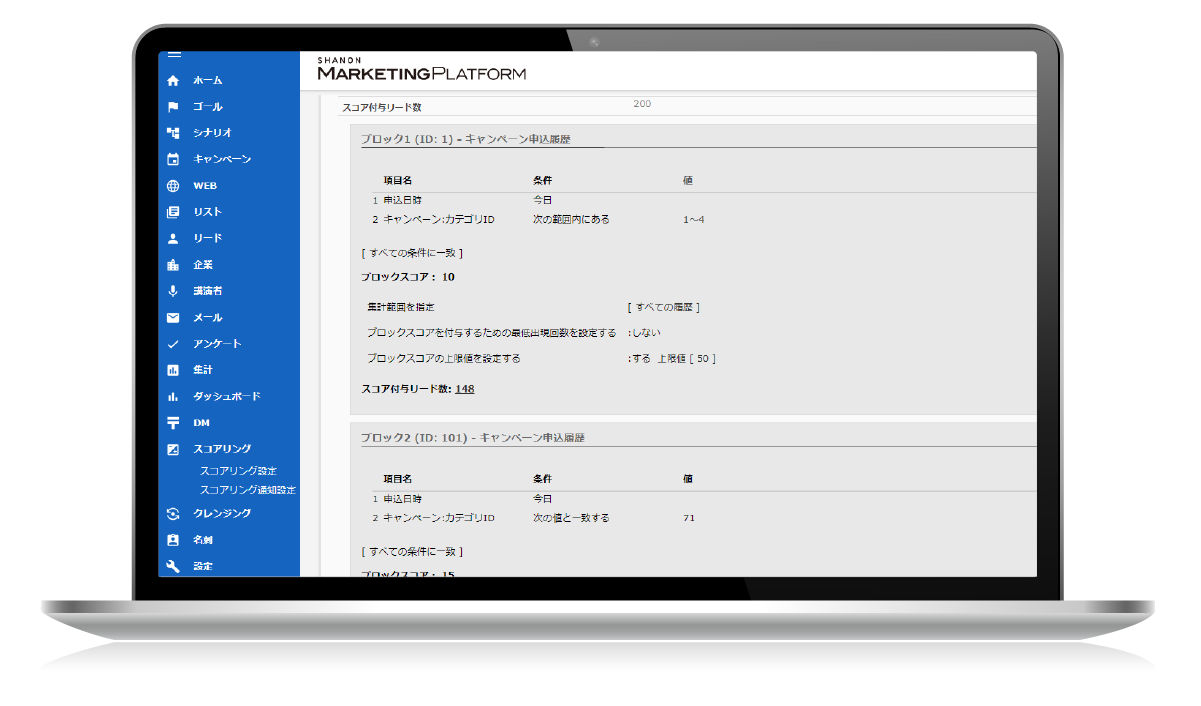Click the キャンペーン calendar icon
The width and height of the screenshot is (1201, 706).
click(173, 159)
